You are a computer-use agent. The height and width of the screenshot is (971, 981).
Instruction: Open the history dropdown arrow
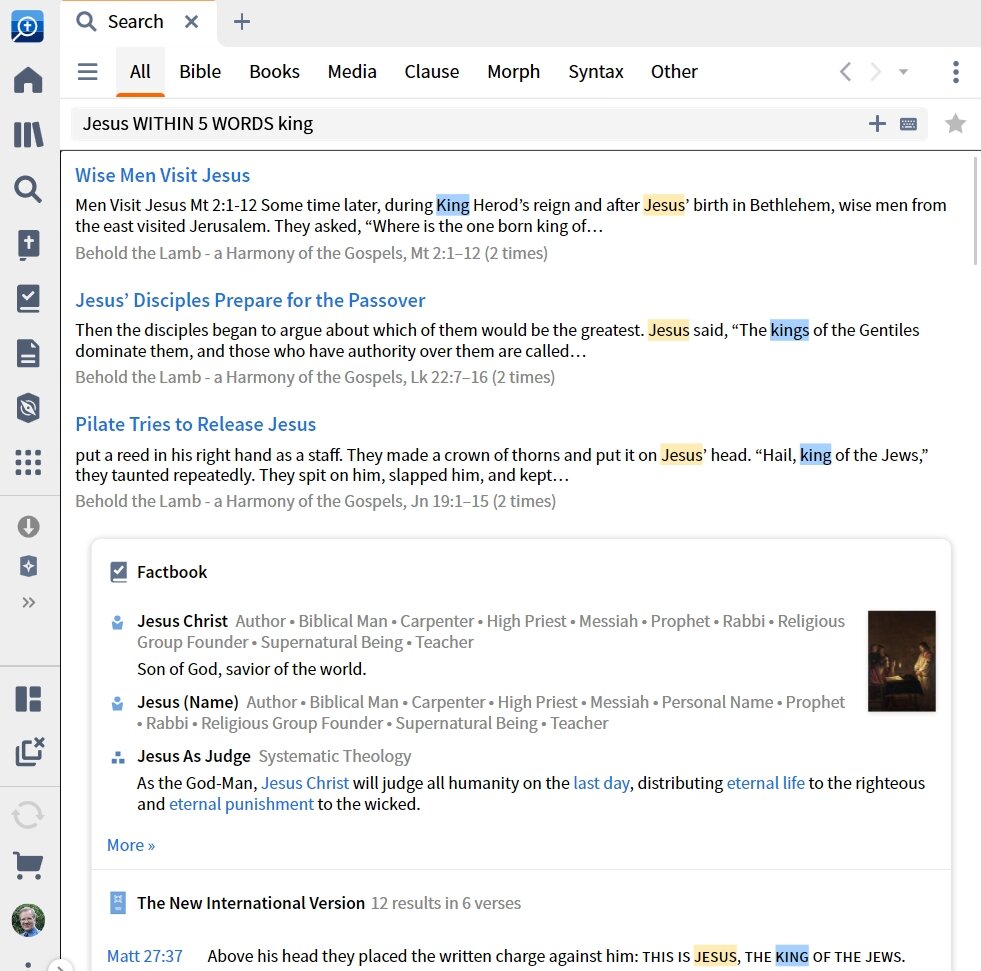pos(903,72)
